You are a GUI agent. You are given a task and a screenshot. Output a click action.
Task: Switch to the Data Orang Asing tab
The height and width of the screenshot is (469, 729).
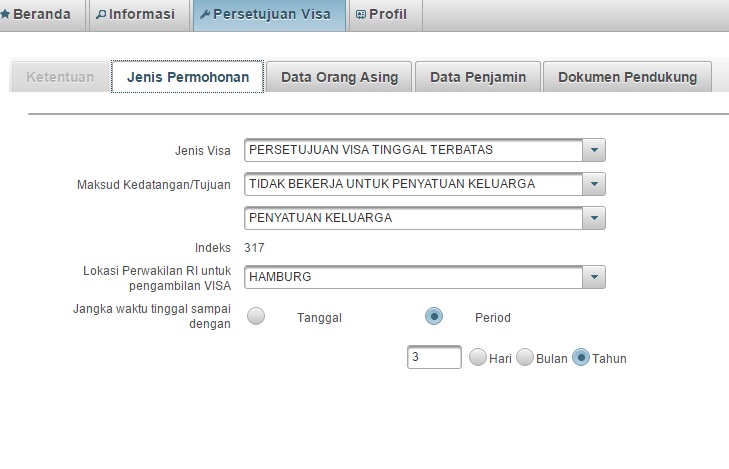[339, 77]
